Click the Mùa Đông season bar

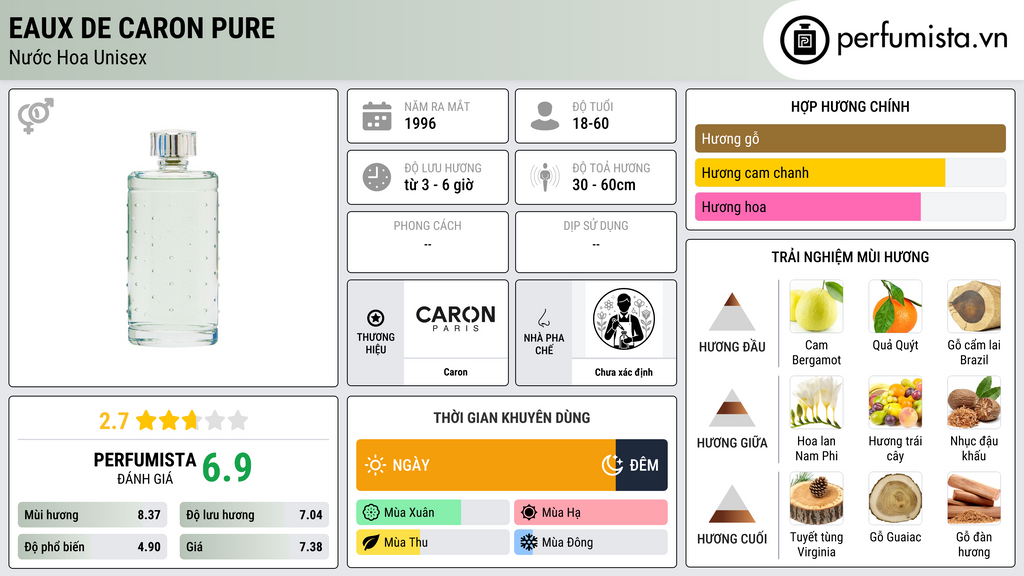(591, 542)
